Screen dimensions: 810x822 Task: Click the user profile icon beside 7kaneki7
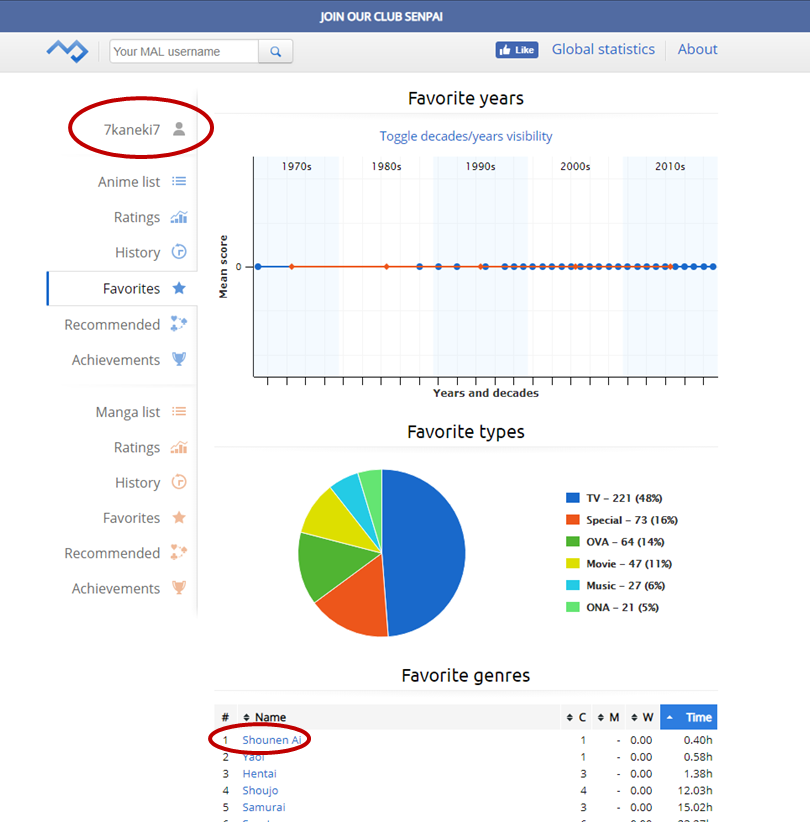pyautogui.click(x=179, y=129)
